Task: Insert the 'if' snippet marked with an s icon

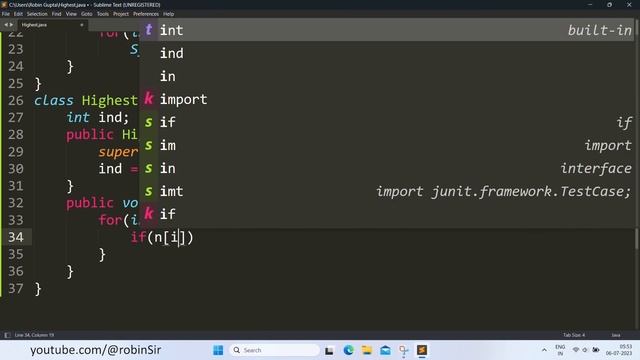Action: pyautogui.click(x=388, y=122)
